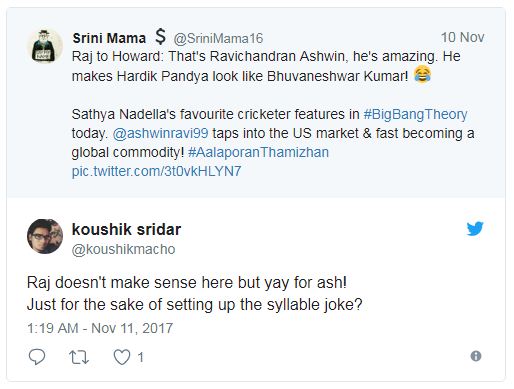Open the 1:19 AM - Nov 11, 2017 timestamp
This screenshot has width=514, height=389.
[x=100, y=328]
